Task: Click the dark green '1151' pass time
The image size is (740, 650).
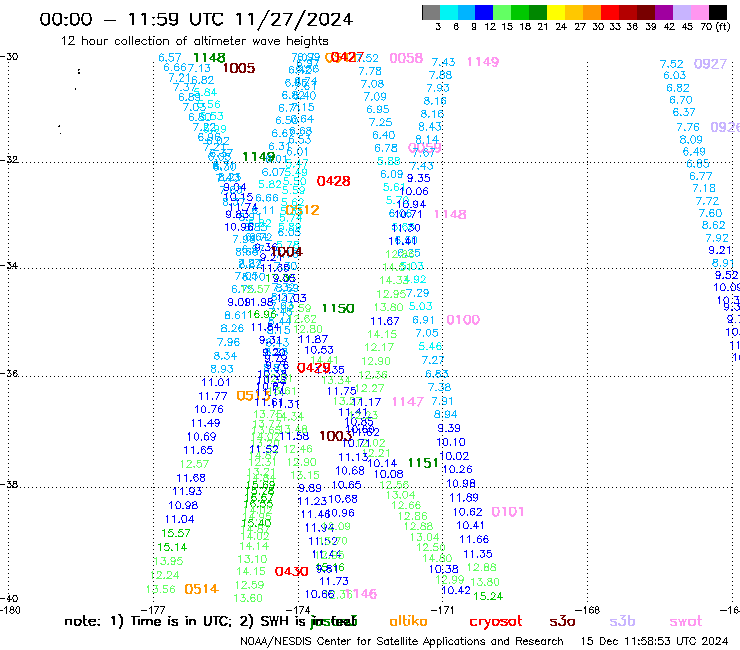Action: point(423,463)
